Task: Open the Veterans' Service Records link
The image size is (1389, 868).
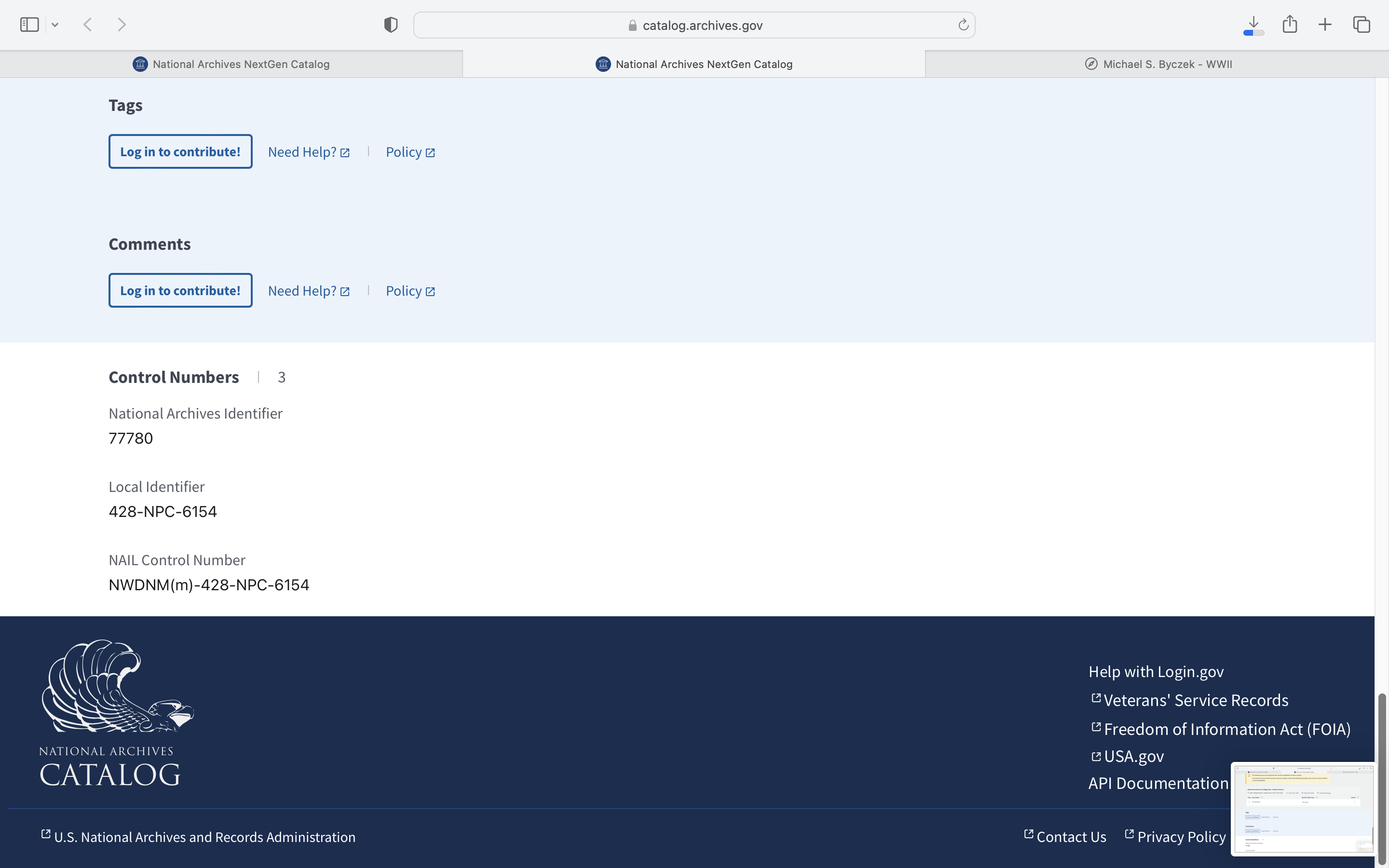Action: click(x=1196, y=700)
